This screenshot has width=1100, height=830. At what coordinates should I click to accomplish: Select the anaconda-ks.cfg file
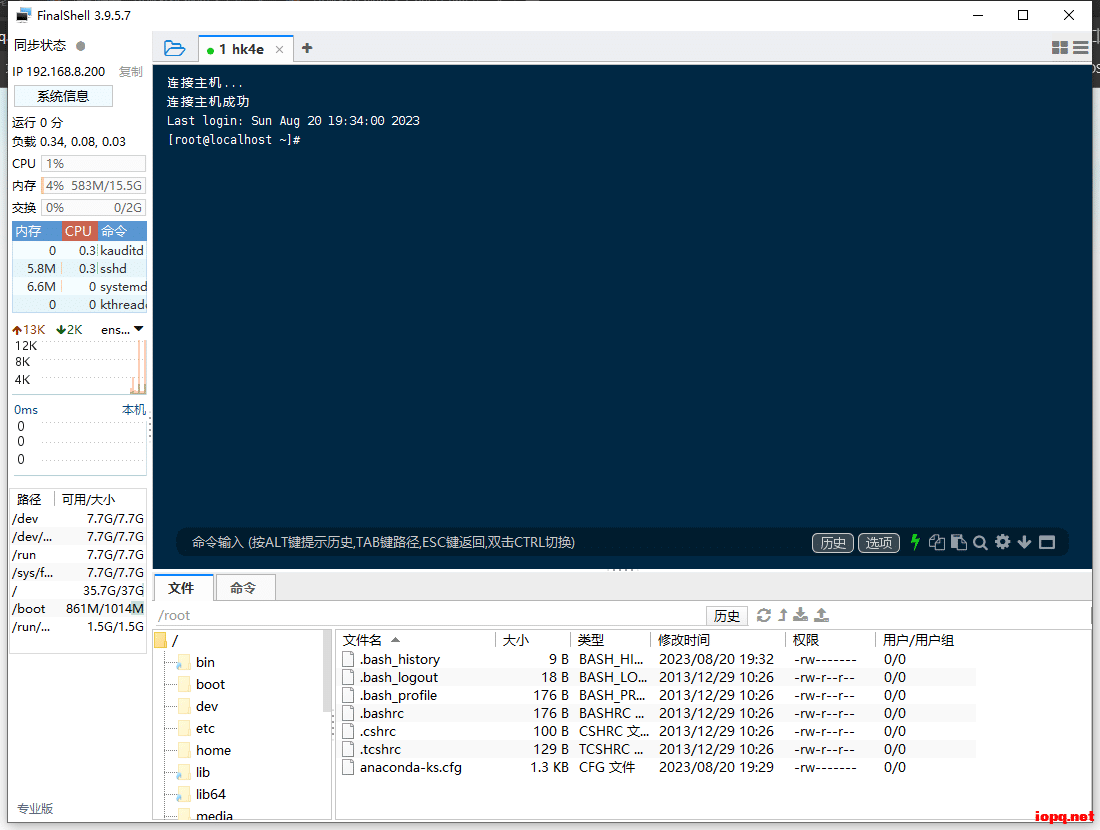pos(410,767)
